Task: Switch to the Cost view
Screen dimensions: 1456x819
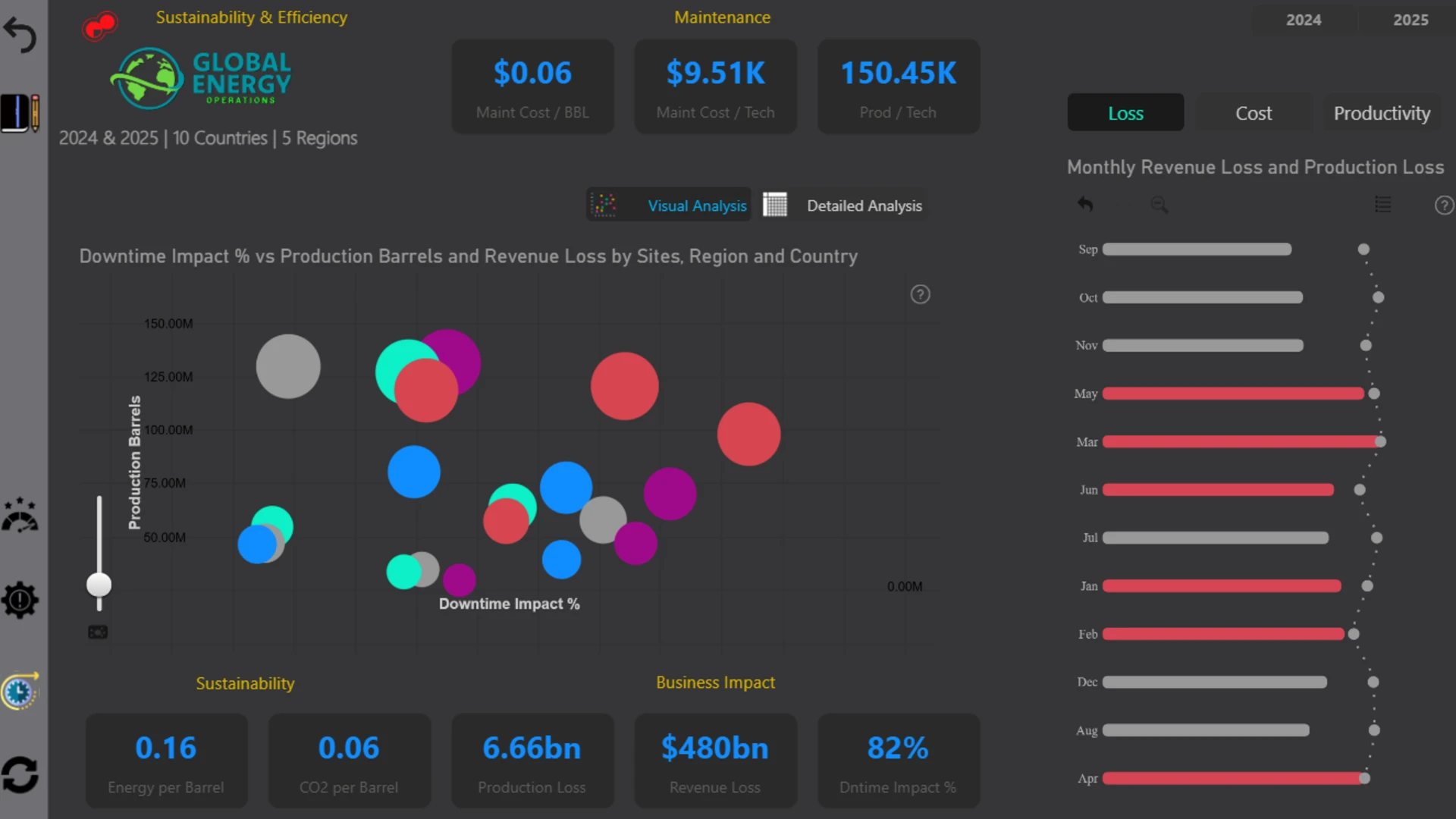Action: click(1254, 113)
